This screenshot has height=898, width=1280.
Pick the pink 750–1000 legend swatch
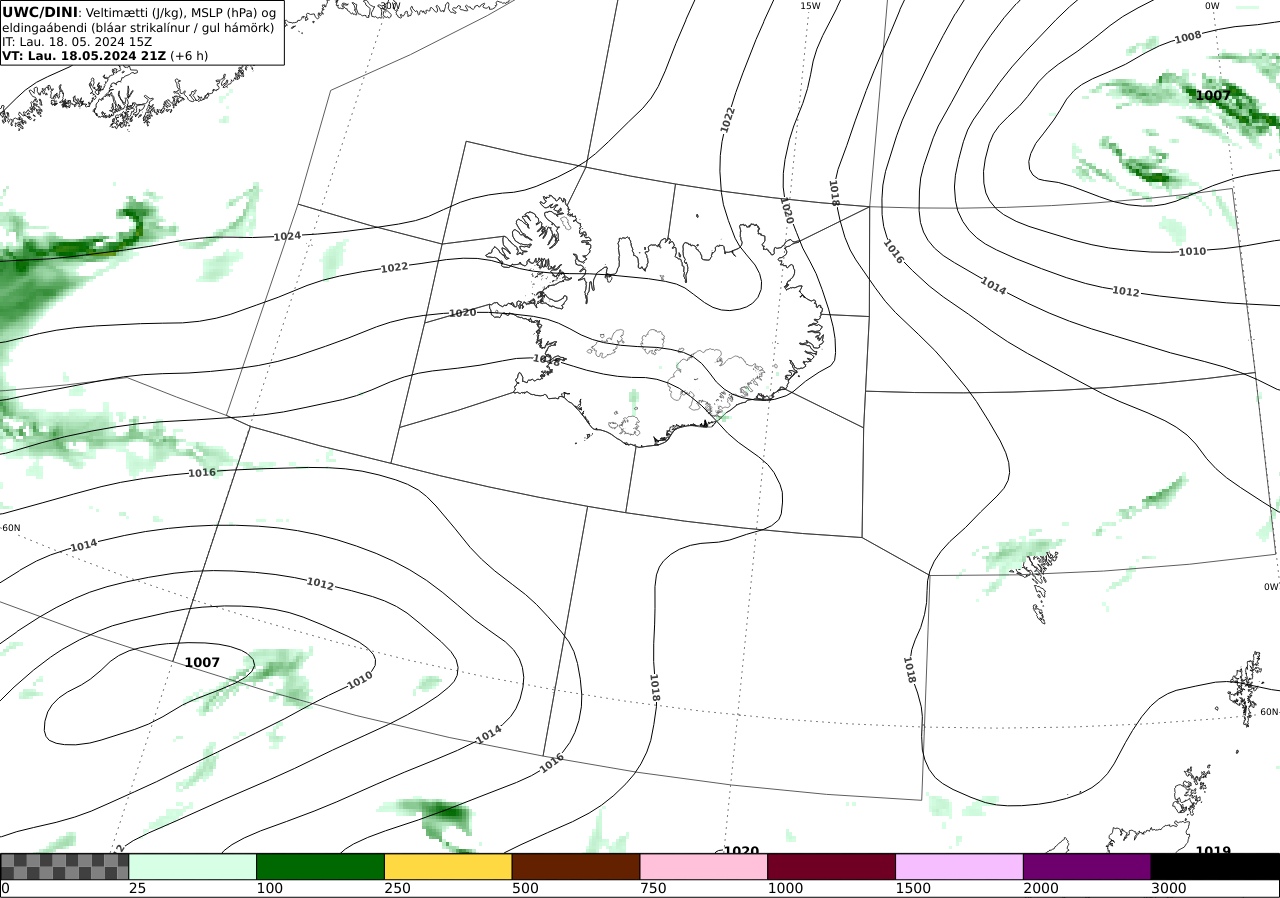pos(704,866)
